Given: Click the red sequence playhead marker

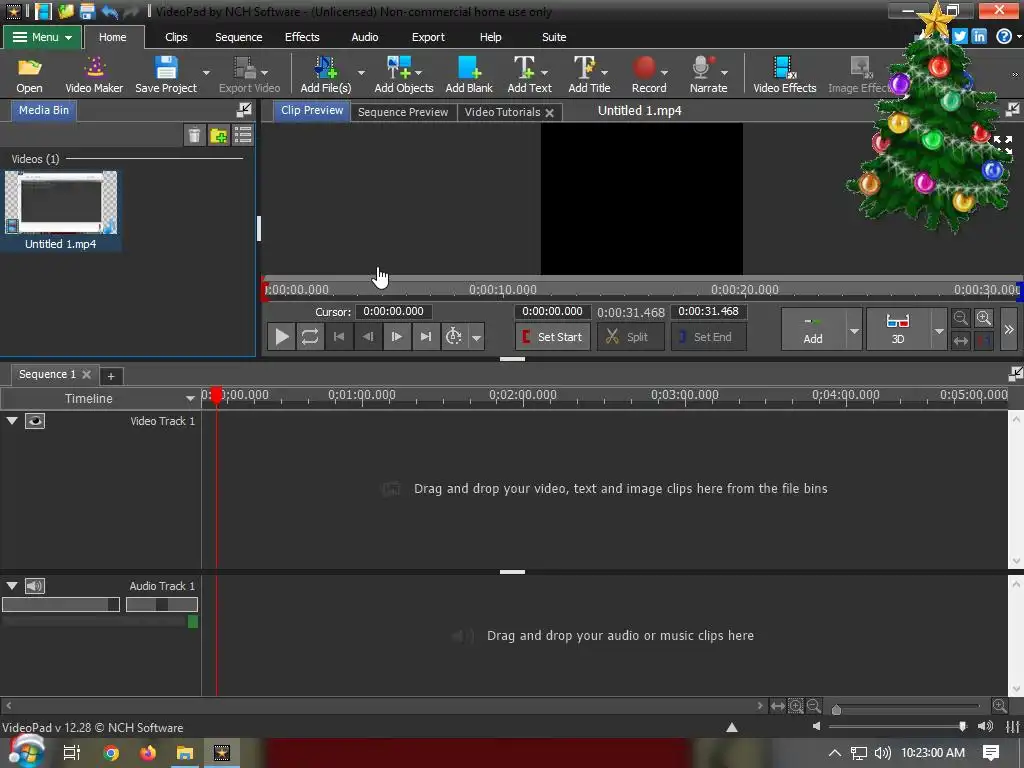Looking at the screenshot, I should [x=216, y=394].
